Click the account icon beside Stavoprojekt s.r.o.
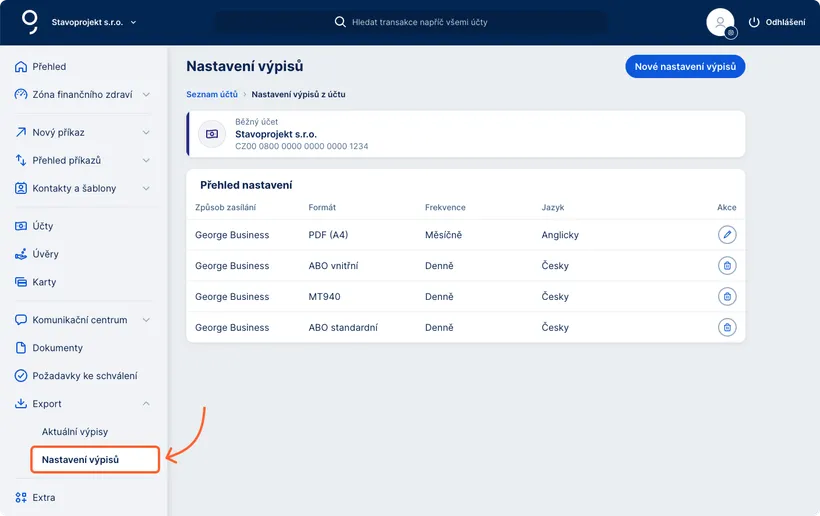 [x=211, y=134]
